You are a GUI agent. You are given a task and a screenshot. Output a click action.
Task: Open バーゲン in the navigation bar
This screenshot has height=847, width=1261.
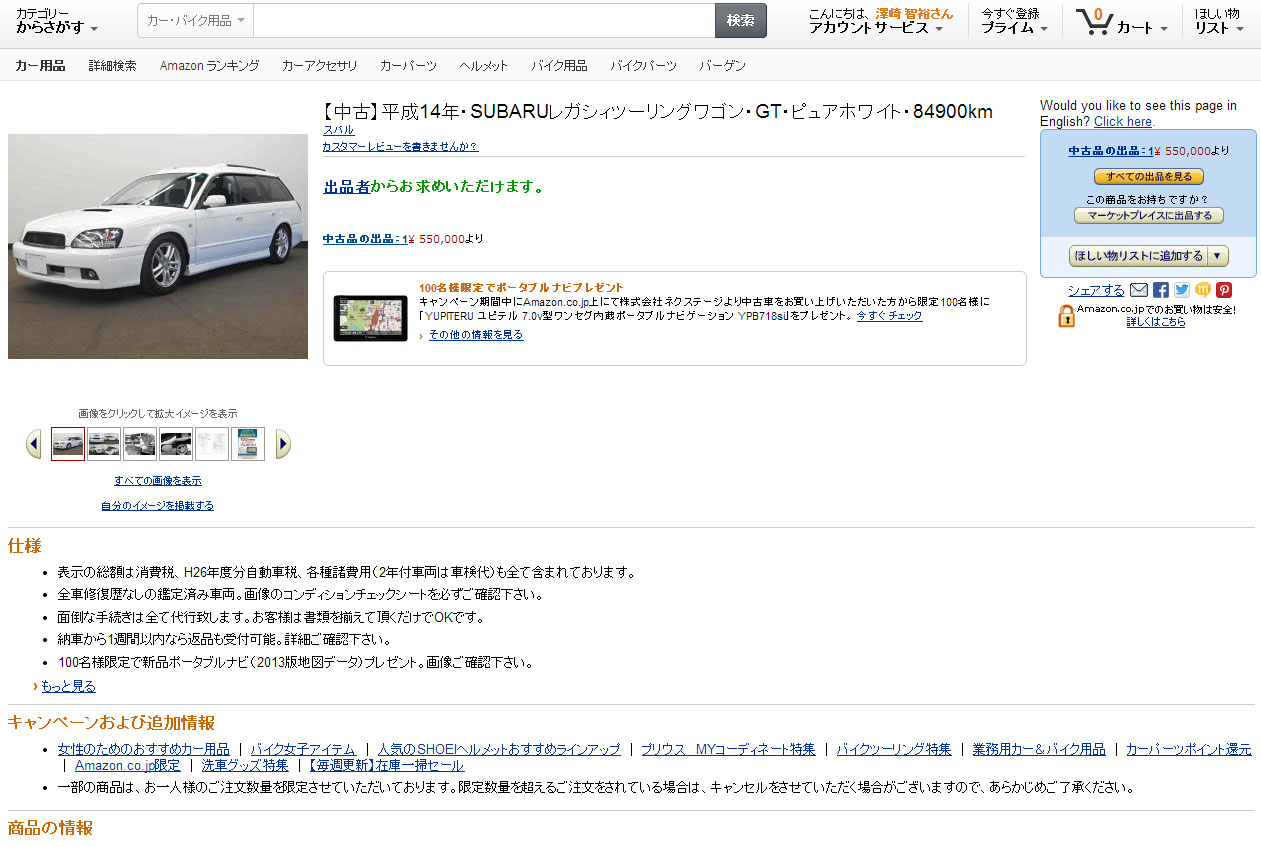(722, 65)
